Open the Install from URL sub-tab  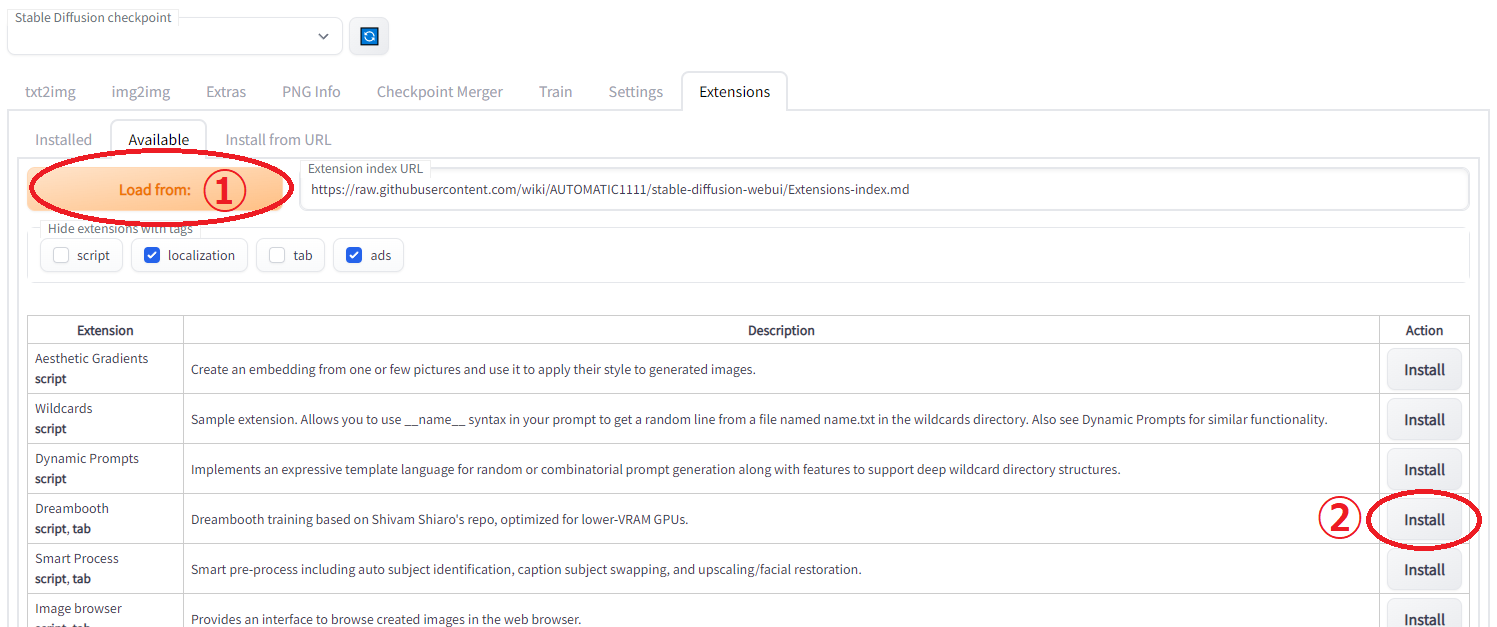(x=278, y=140)
